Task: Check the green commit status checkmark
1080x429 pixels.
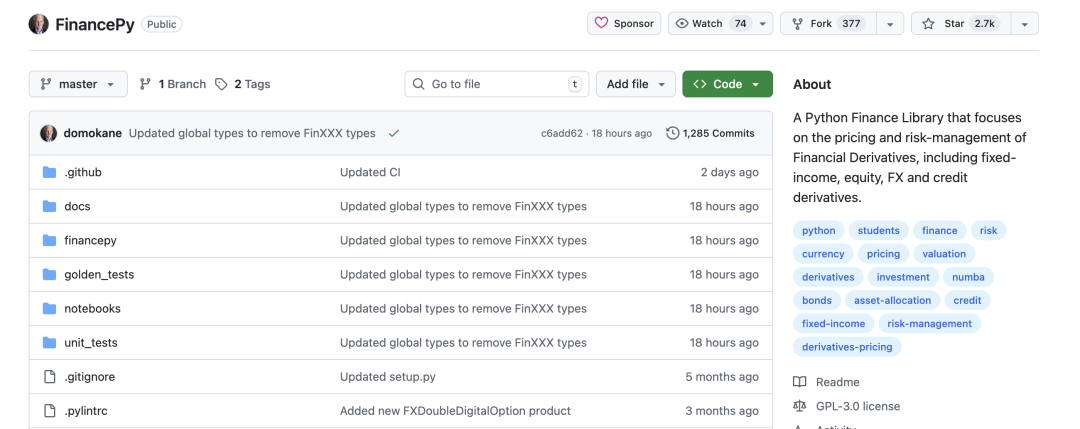Action: coord(393,133)
